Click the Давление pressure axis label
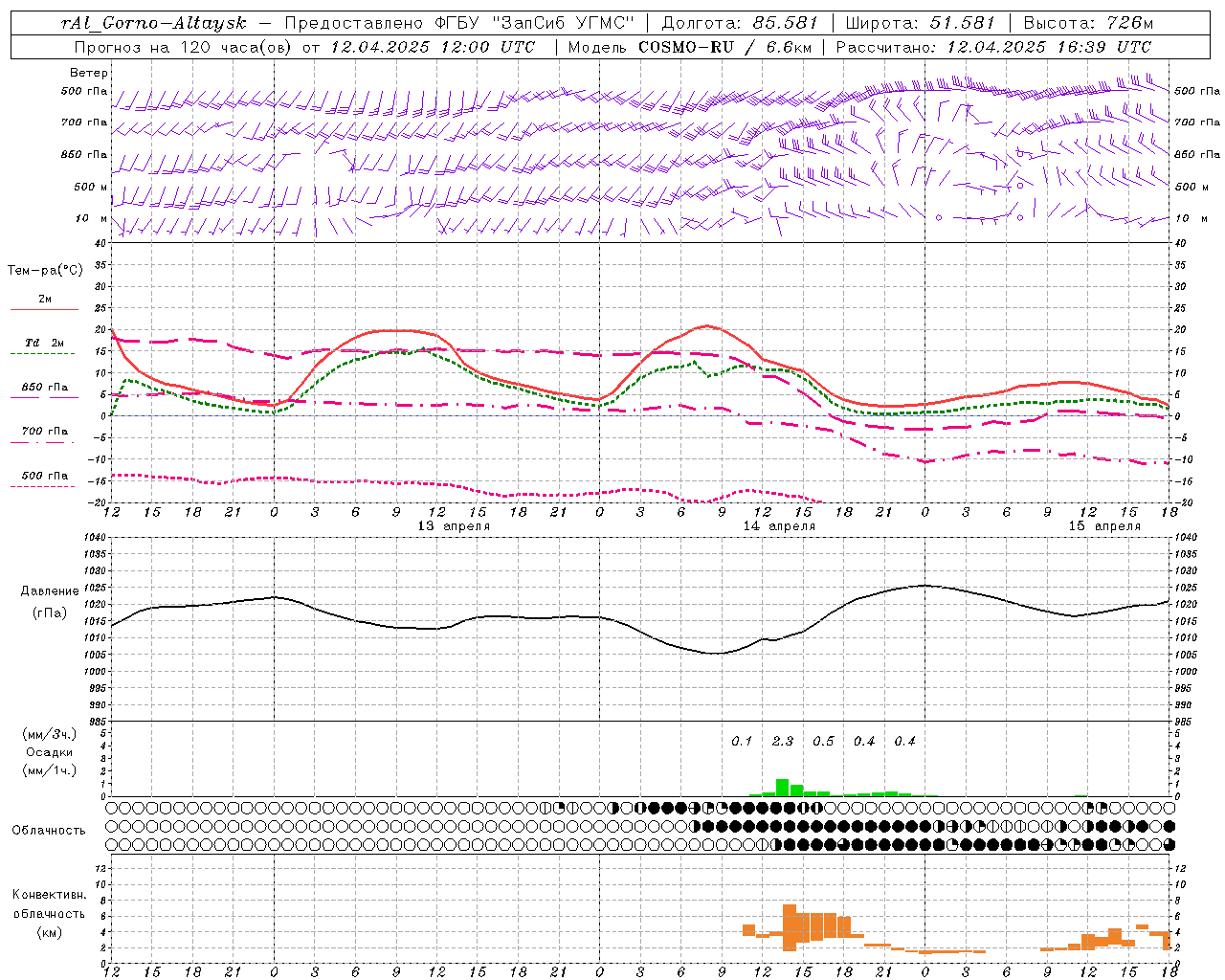The image size is (1225, 980). pos(50,591)
